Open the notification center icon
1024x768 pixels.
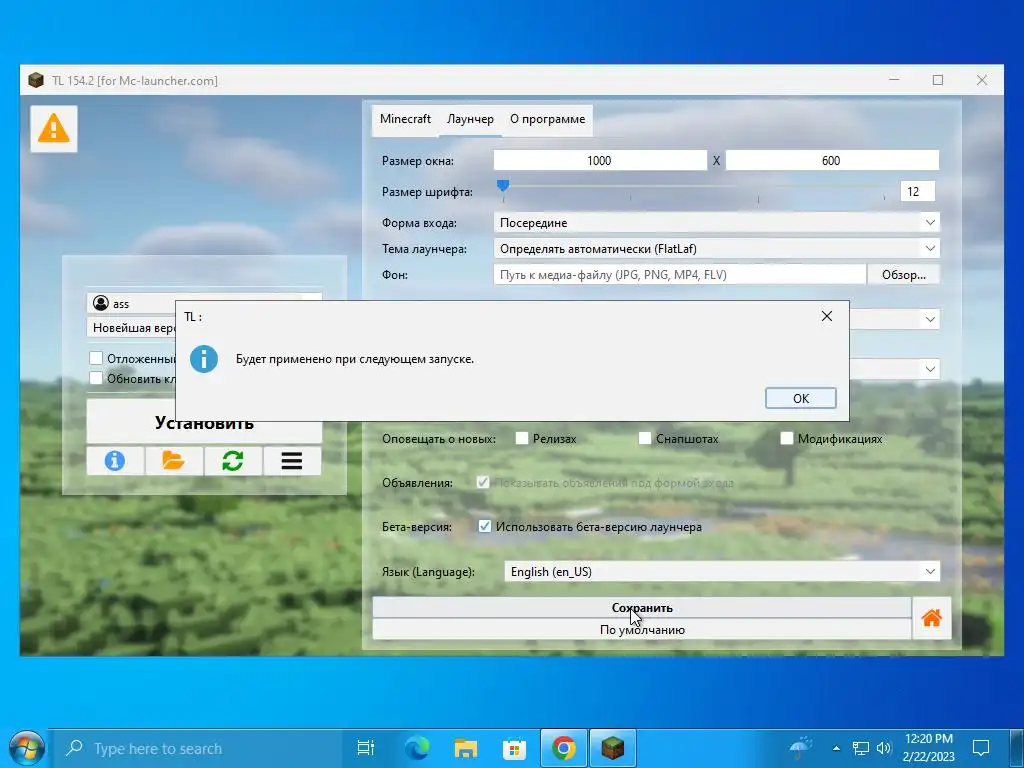[x=981, y=748]
